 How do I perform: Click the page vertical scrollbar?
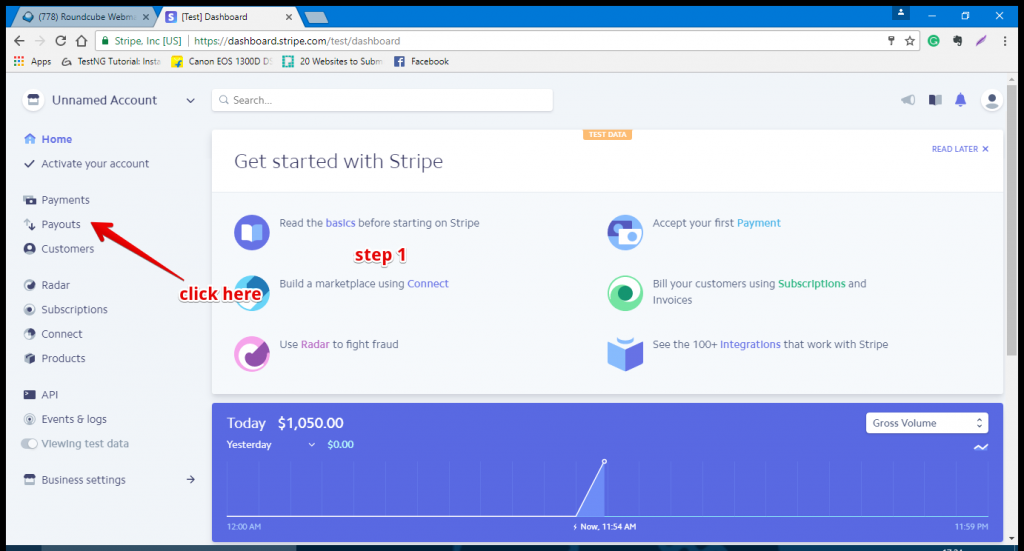pyautogui.click(x=1012, y=222)
